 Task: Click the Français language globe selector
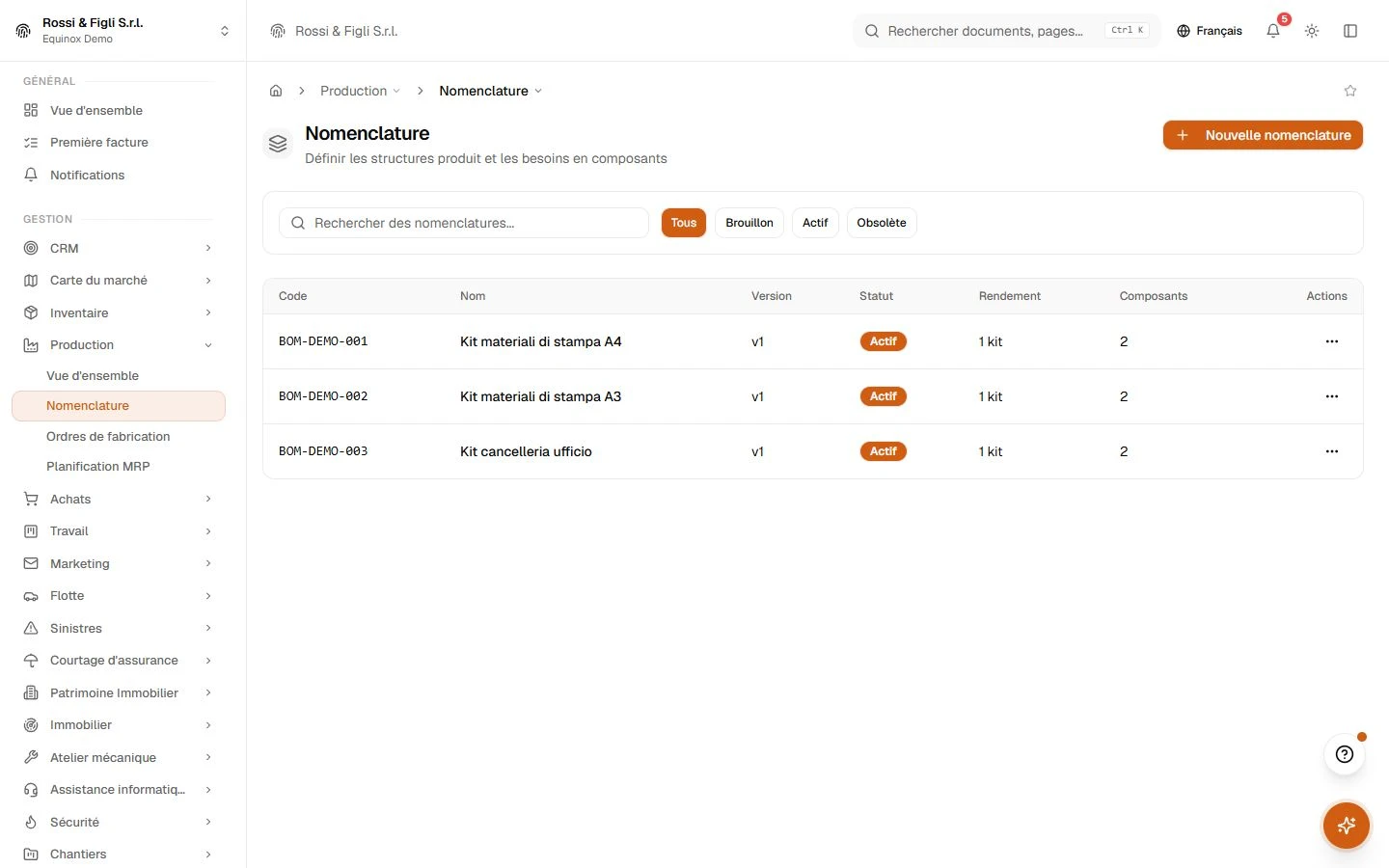1210,31
